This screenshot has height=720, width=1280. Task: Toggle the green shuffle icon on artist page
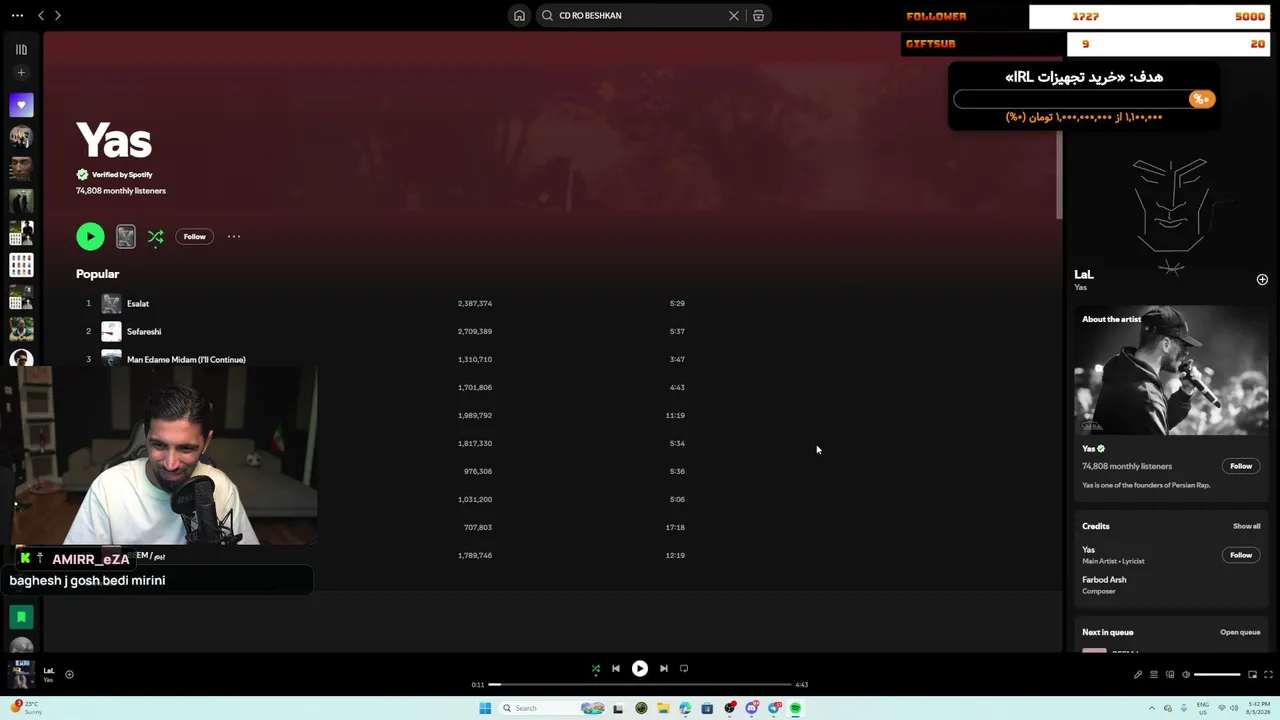click(x=155, y=237)
